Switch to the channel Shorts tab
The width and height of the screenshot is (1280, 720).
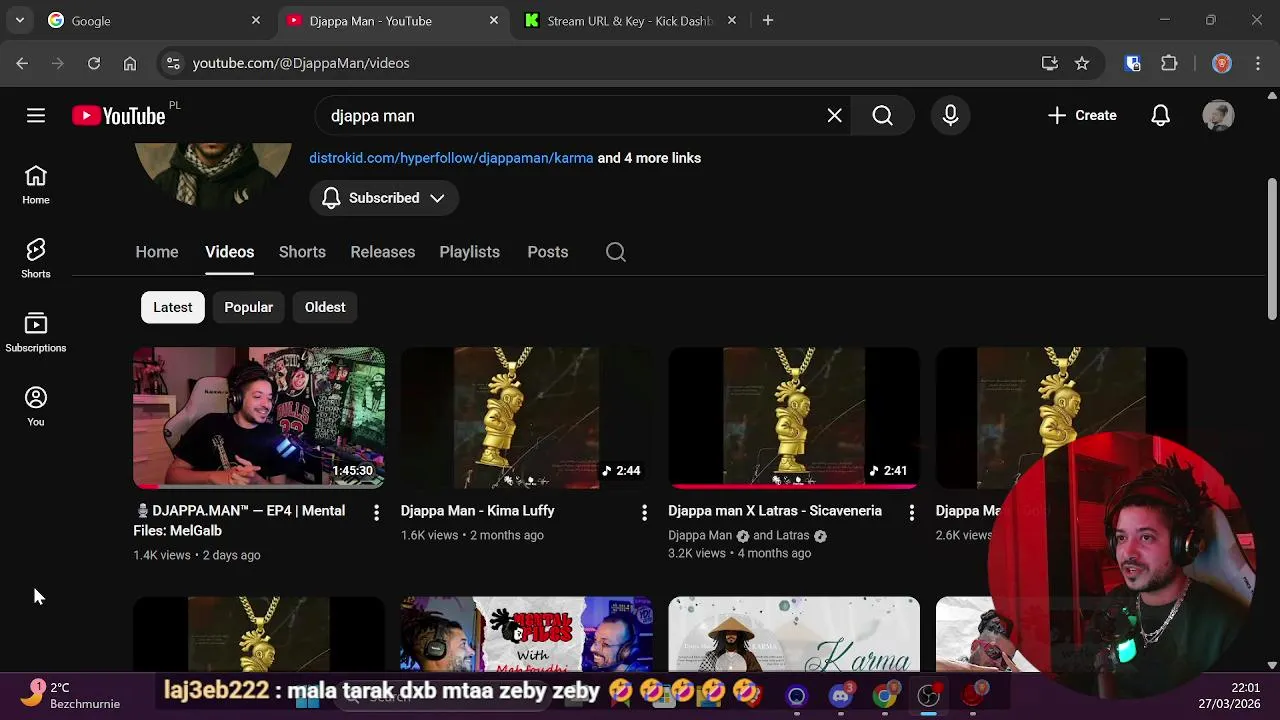[x=302, y=252]
